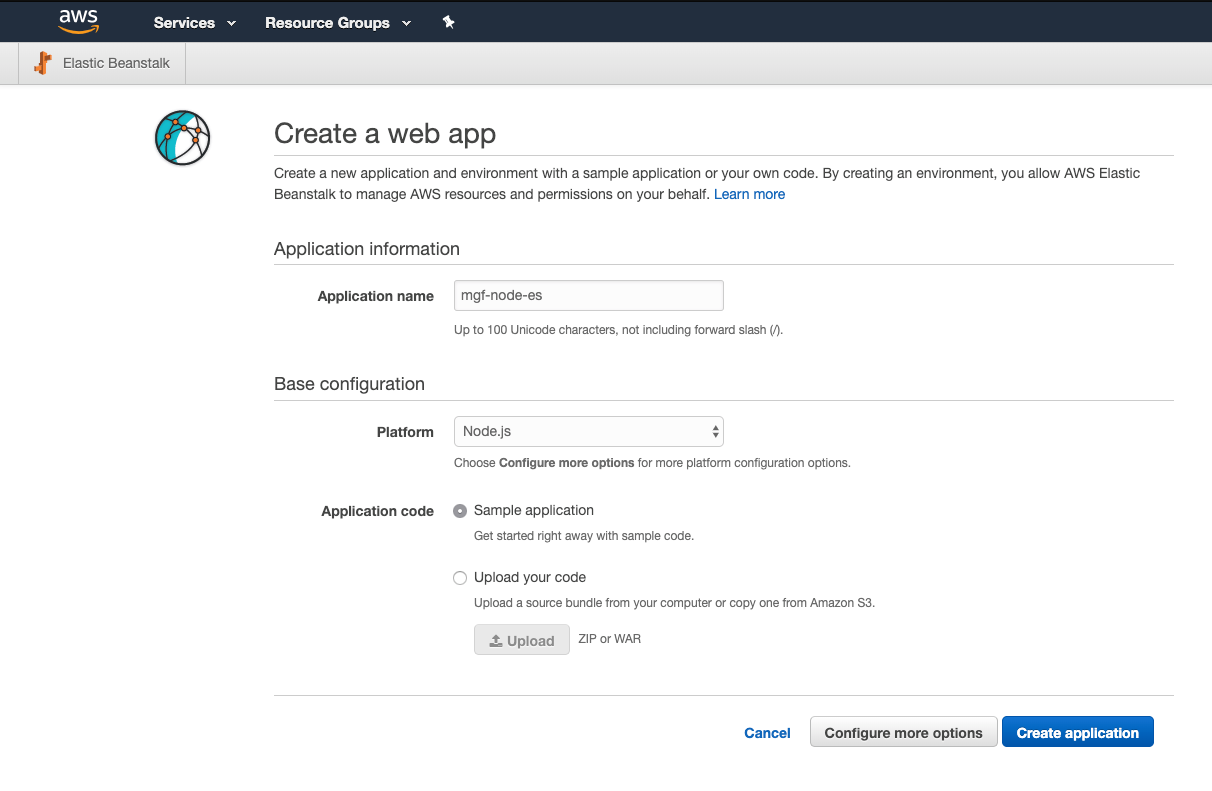Click the Services dropdown arrow
Screen dimensions: 1212x791
pos(232,23)
